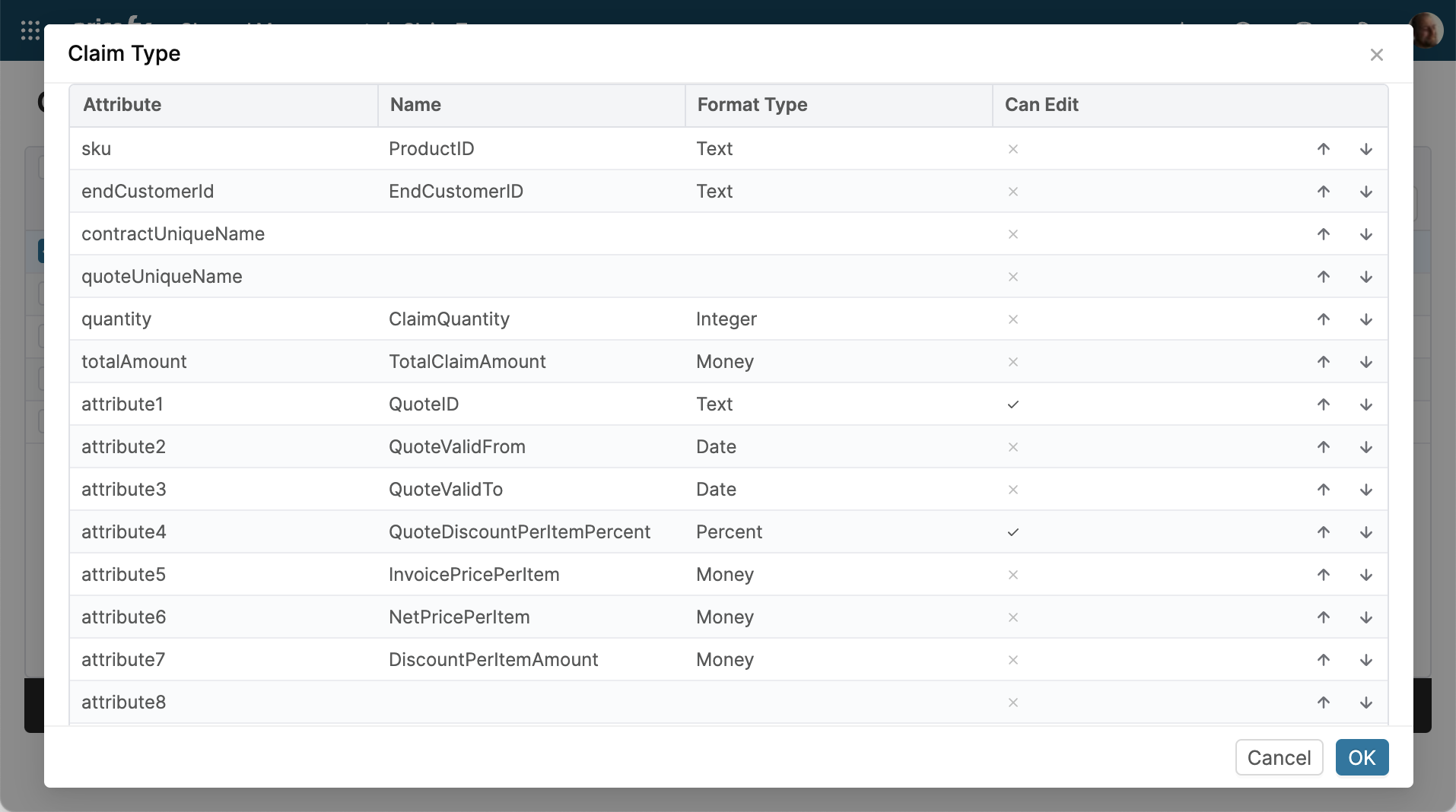Move attribute7 row up with arrow

(1323, 660)
